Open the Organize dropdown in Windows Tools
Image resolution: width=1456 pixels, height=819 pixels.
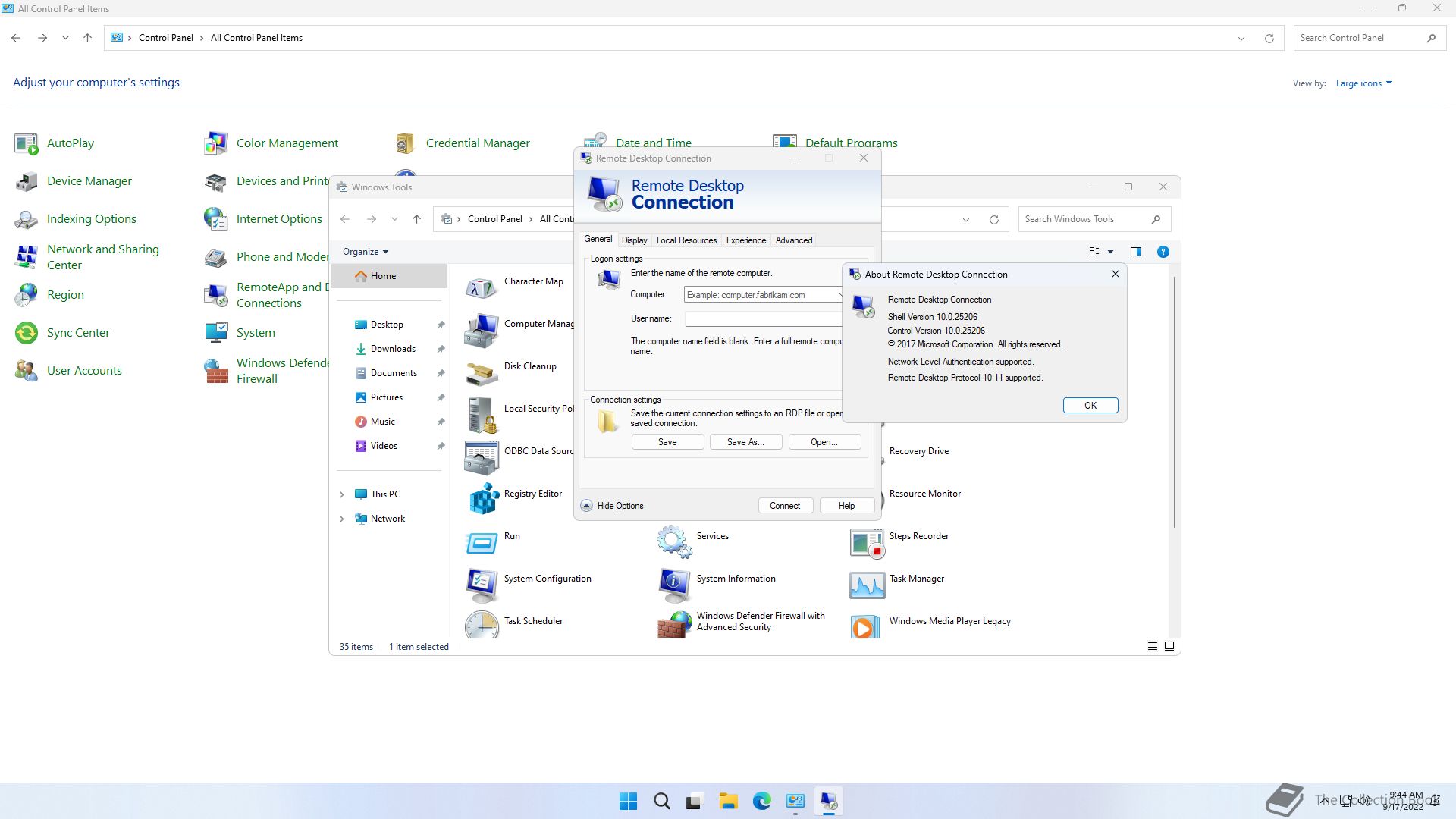click(366, 252)
